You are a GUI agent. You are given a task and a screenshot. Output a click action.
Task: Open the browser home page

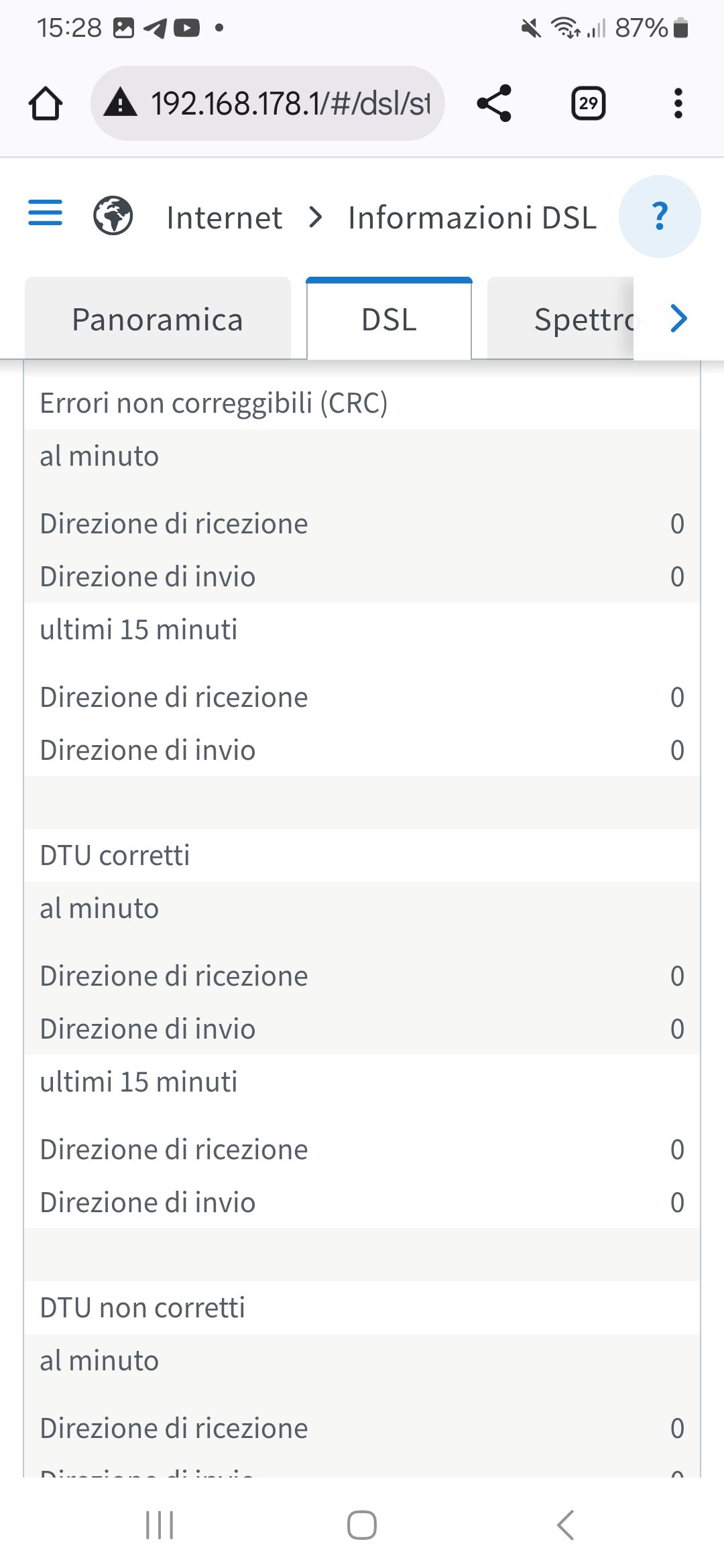(x=46, y=104)
